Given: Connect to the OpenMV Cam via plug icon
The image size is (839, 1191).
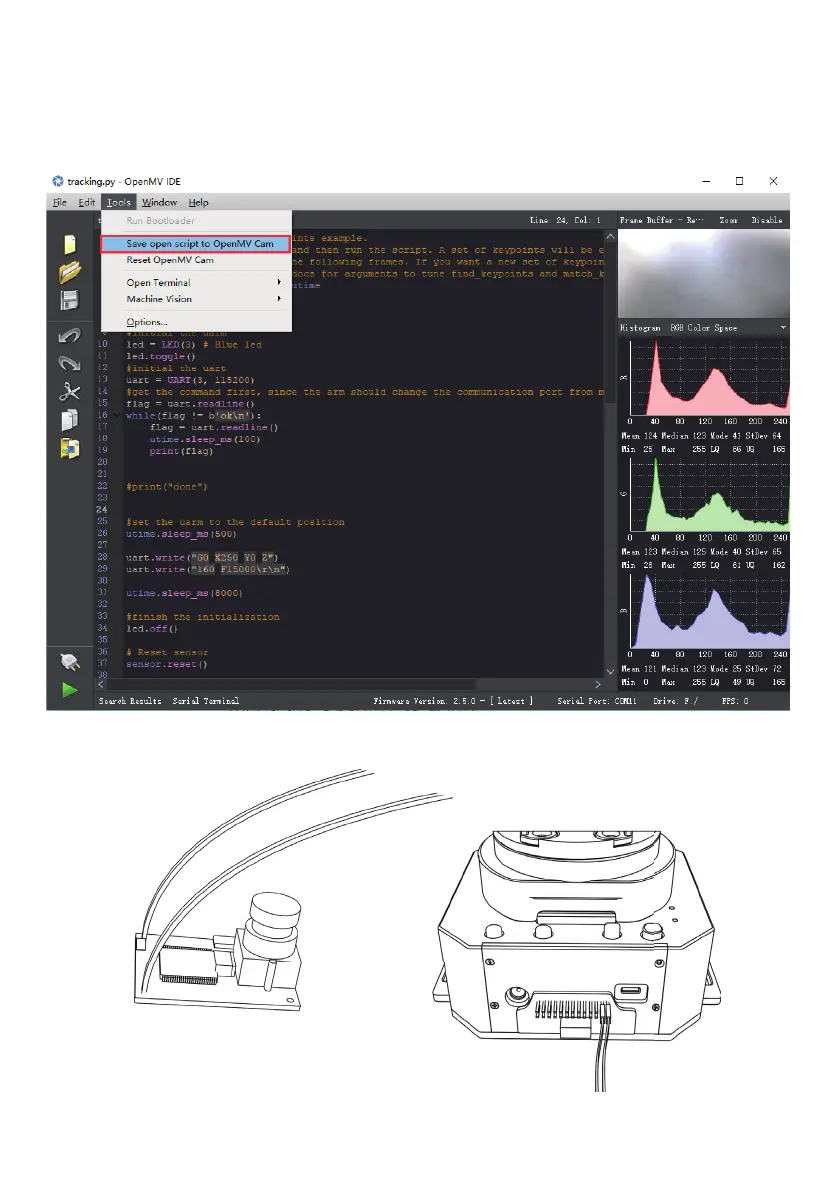Looking at the screenshot, I should point(70,662).
